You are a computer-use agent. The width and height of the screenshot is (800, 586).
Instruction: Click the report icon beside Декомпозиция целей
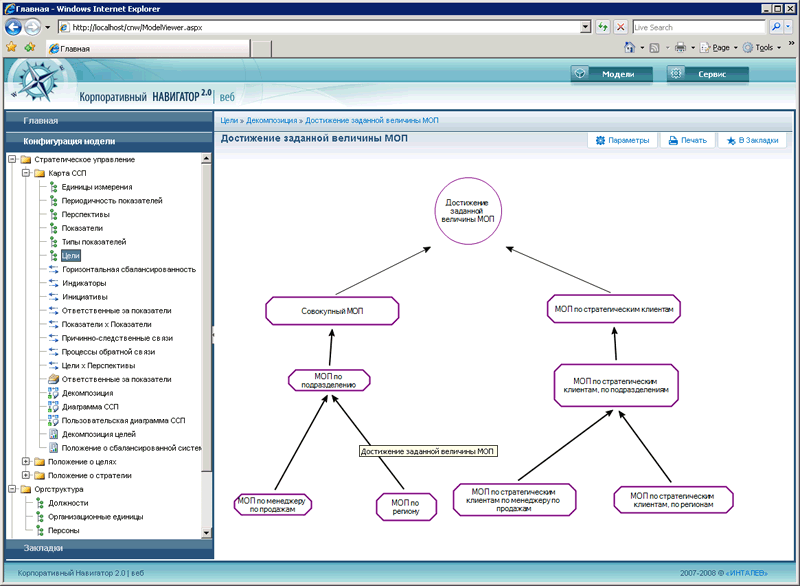click(x=53, y=434)
